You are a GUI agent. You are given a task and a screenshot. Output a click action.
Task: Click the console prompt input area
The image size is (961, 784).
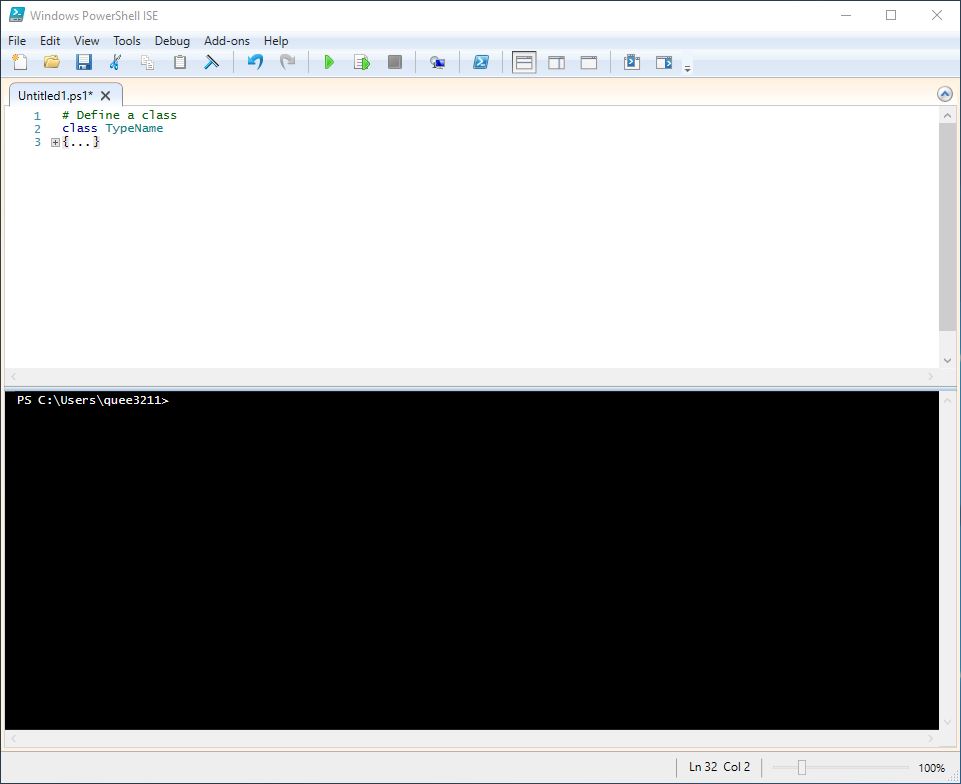250,399
